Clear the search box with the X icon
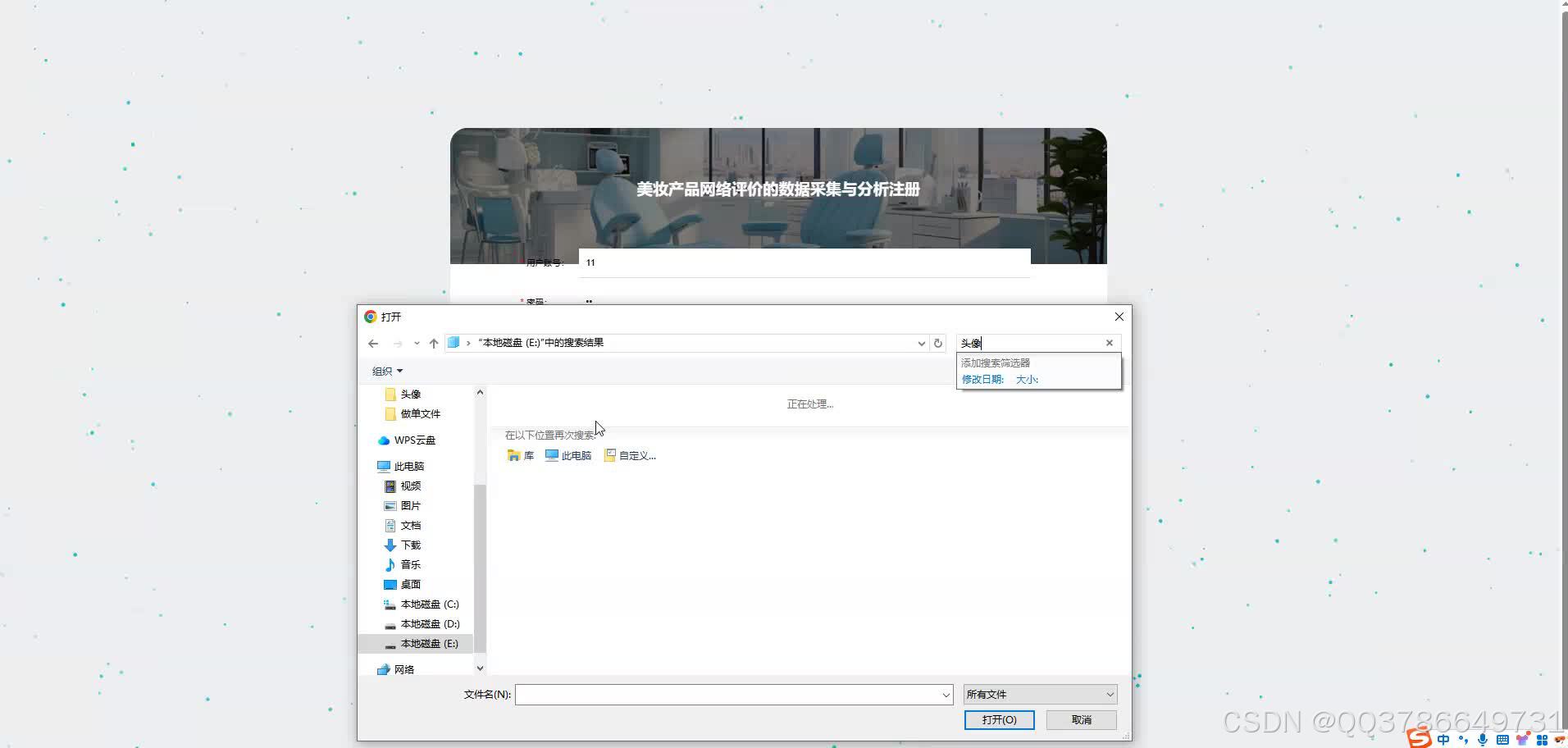Image resolution: width=1568 pixels, height=748 pixels. click(x=1110, y=343)
